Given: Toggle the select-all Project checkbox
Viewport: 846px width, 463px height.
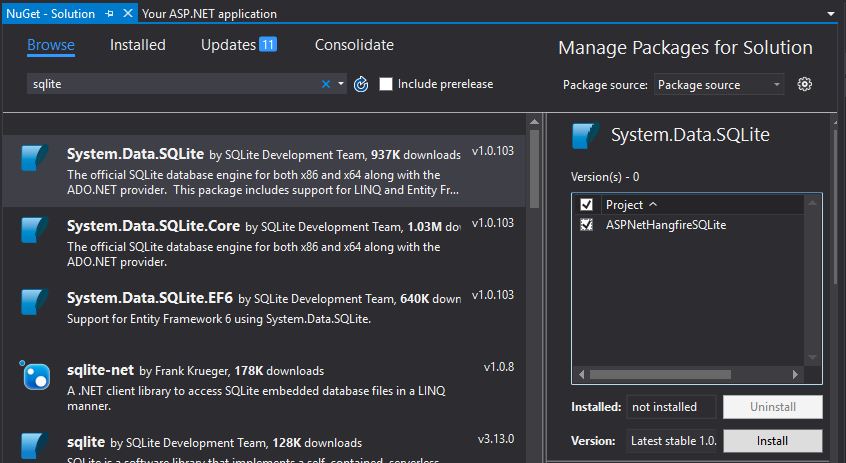Looking at the screenshot, I should 586,205.
